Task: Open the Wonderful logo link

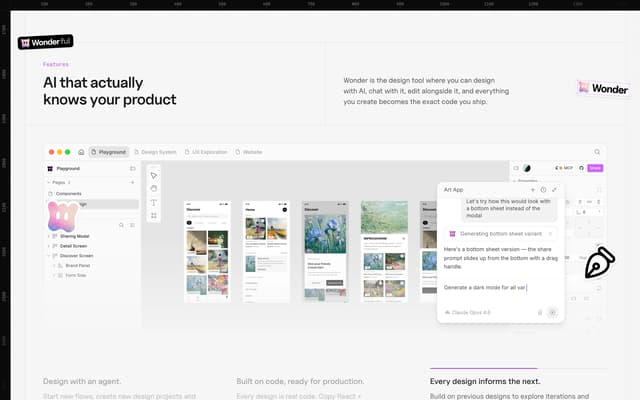Action: click(45, 42)
